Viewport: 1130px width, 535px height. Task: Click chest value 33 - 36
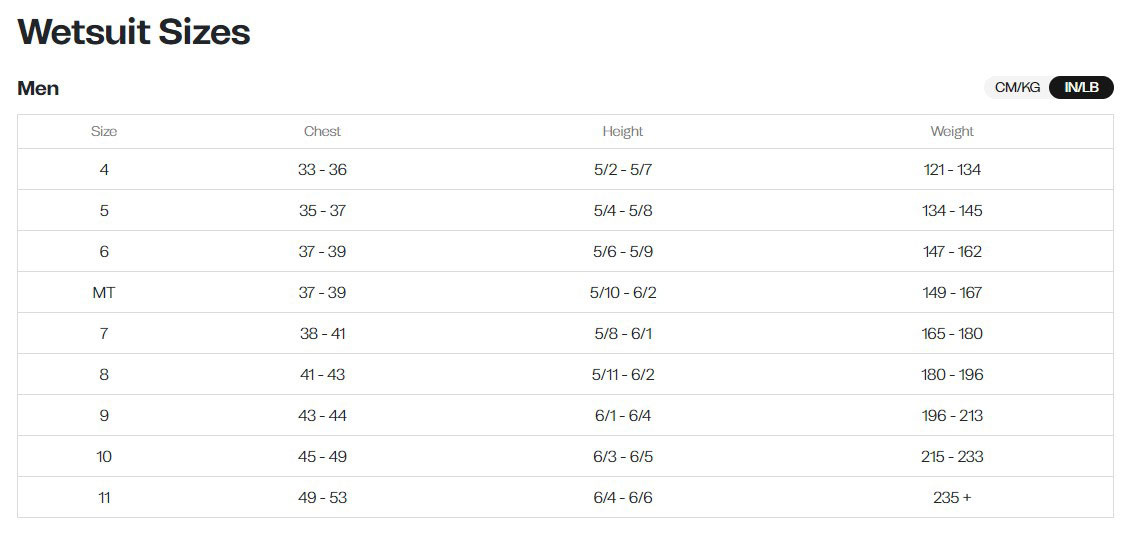pos(322,170)
